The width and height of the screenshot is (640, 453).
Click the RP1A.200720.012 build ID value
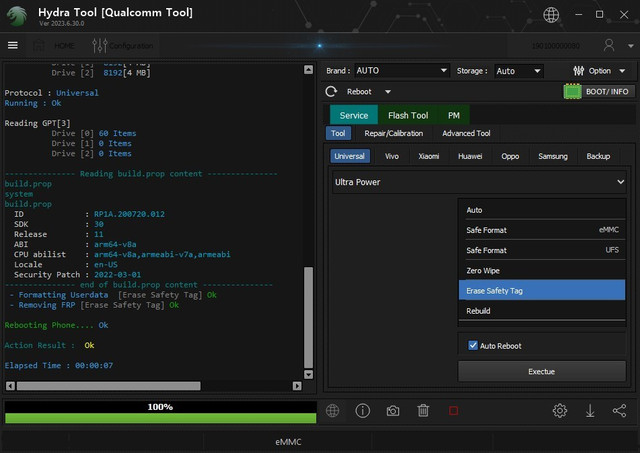(x=129, y=214)
